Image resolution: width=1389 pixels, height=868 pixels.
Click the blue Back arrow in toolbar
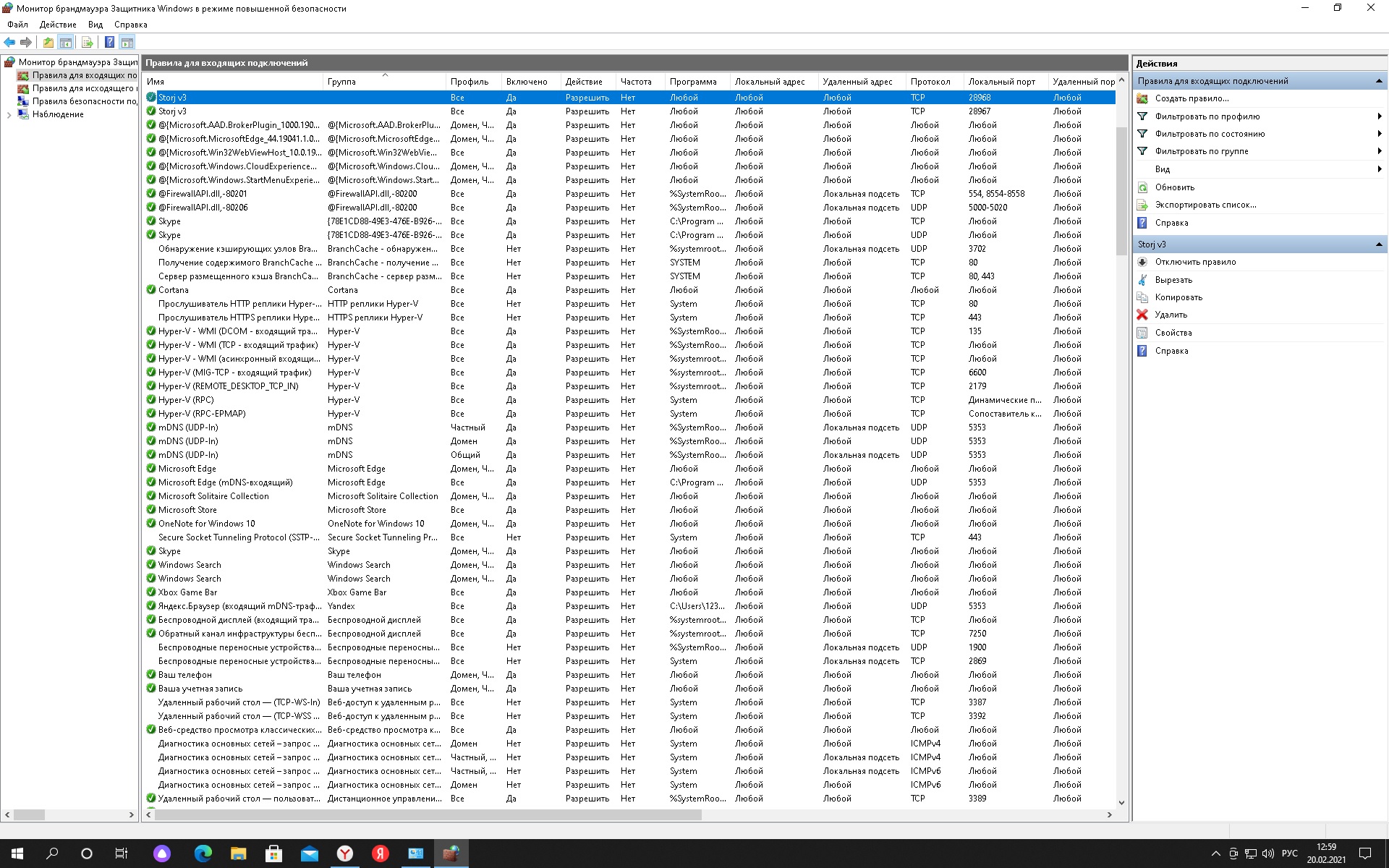tap(9, 43)
